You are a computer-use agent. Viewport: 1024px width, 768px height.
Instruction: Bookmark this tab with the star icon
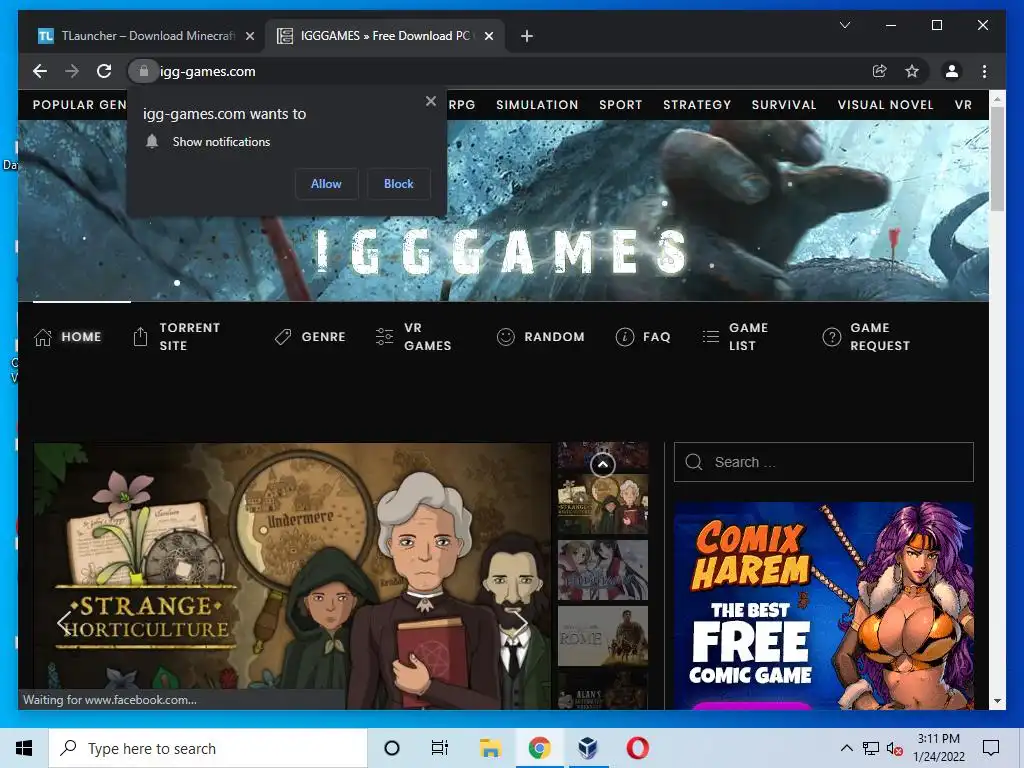point(912,71)
